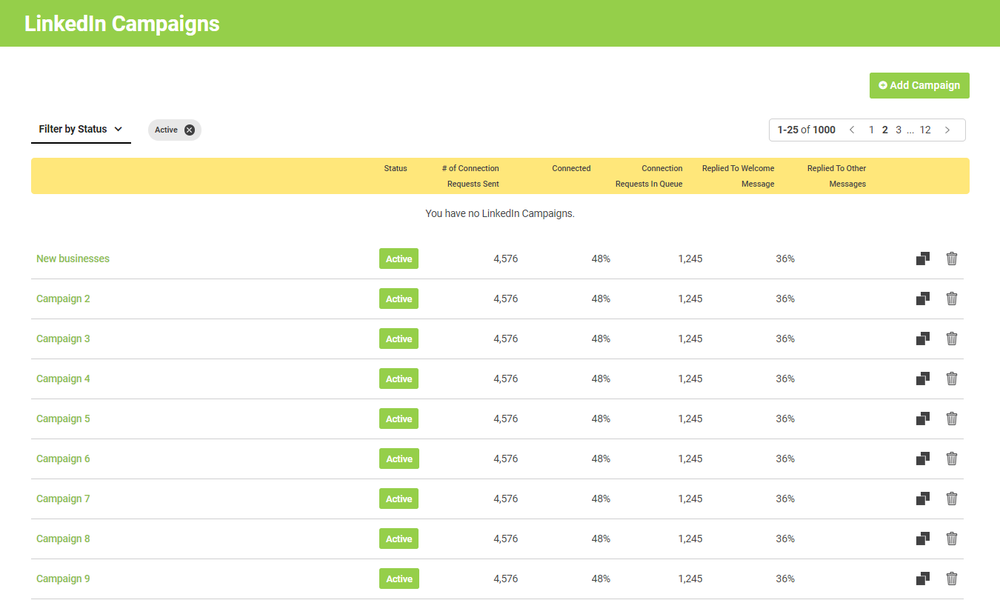
Task: Go to page 2
Action: pos(885,129)
